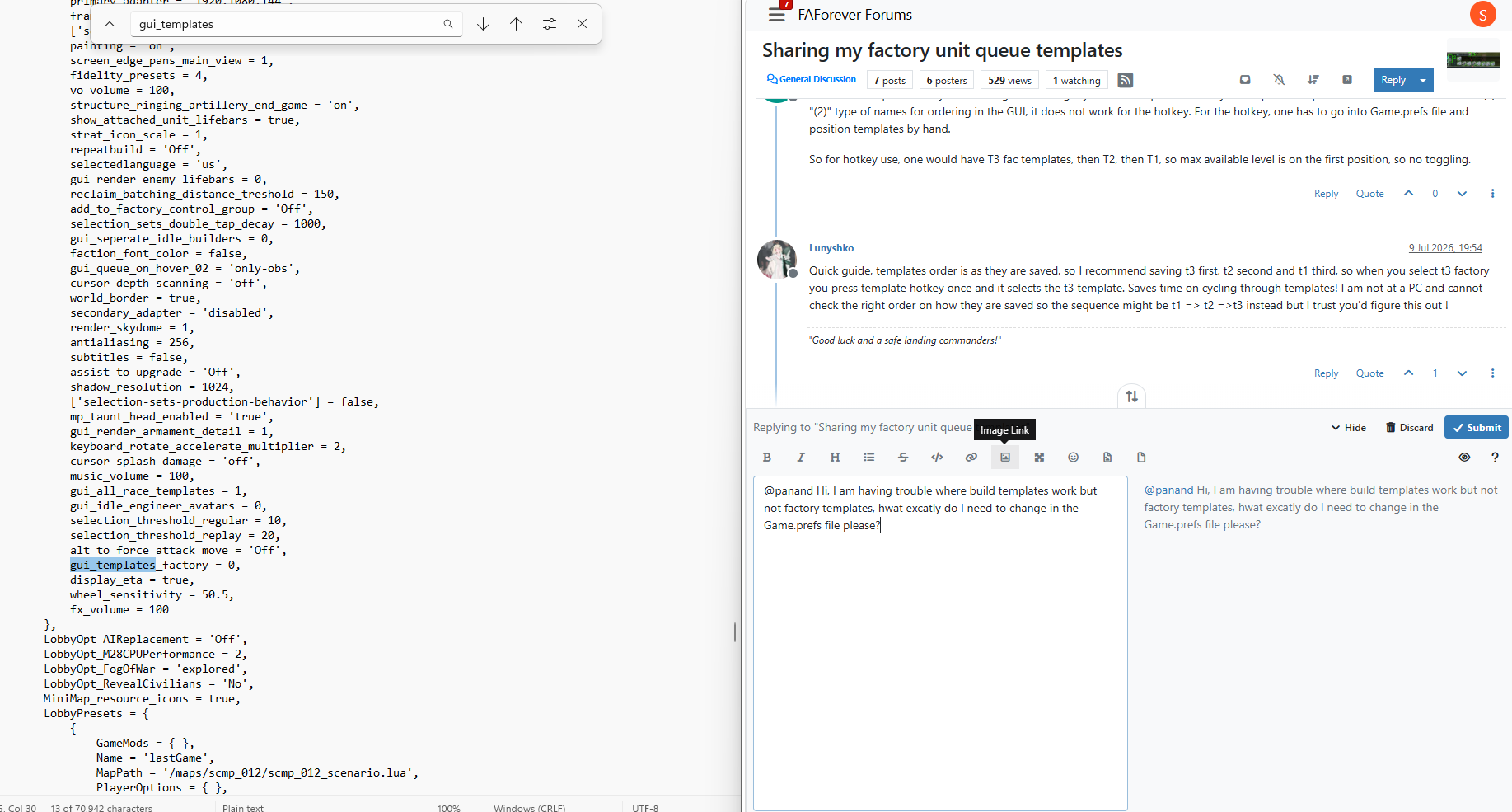Screen dimensions: 1512x812
Task: Open the search options in find bar
Action: (550, 24)
